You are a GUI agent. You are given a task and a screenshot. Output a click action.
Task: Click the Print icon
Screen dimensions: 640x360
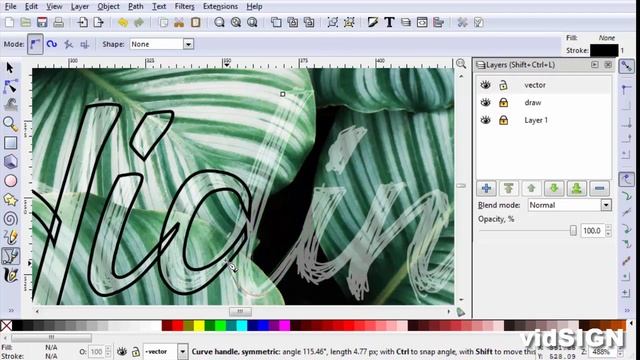[58, 22]
